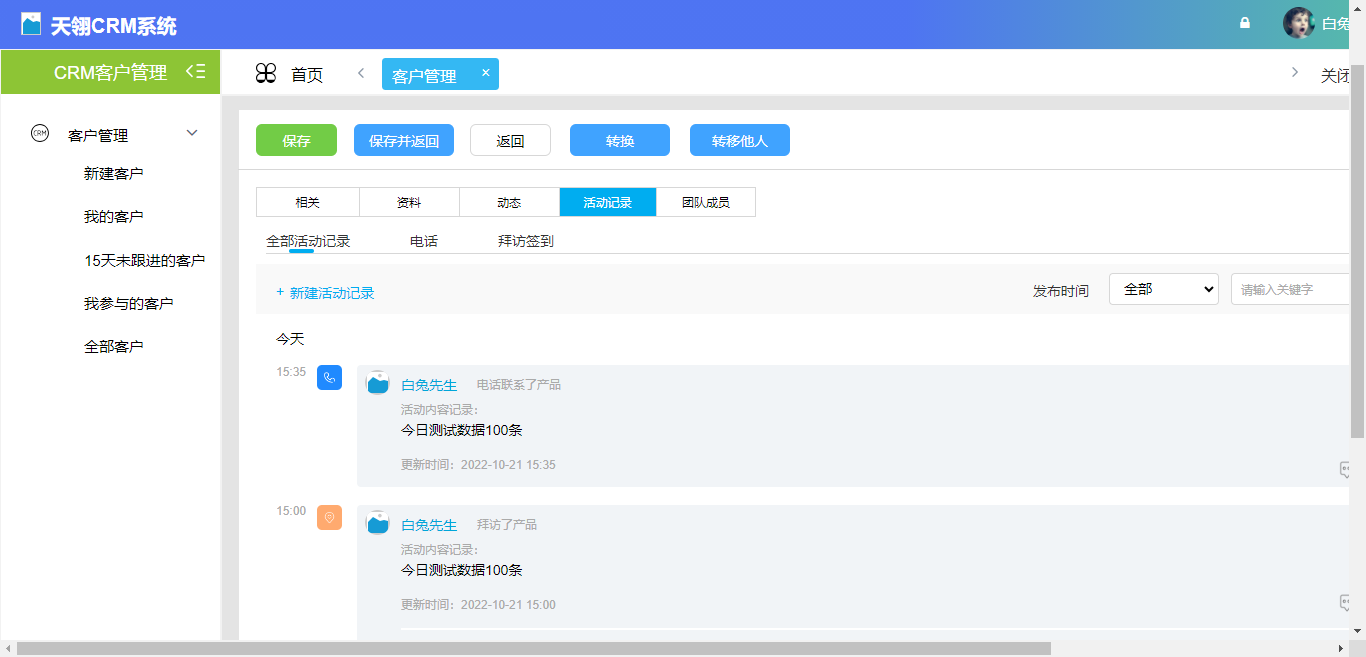1366x657 pixels.
Task: Click the left breadcrumb arrow before 客户管理 tab
Action: (360, 73)
